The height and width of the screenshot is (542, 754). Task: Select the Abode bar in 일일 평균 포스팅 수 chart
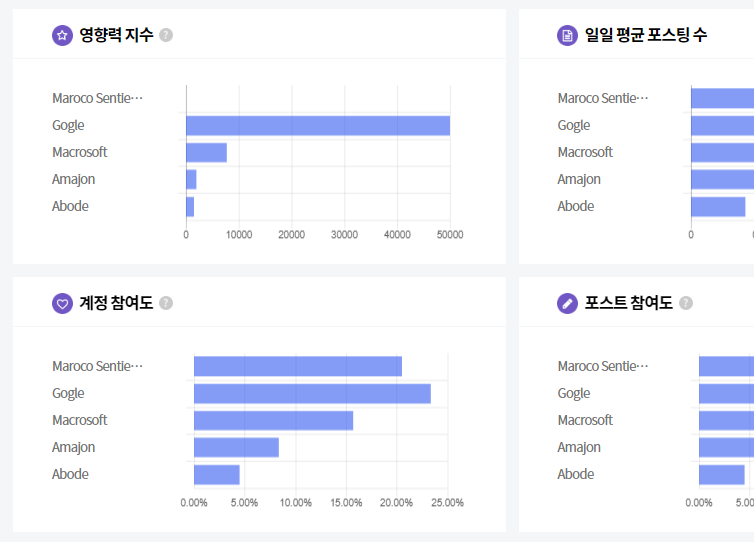(x=718, y=206)
